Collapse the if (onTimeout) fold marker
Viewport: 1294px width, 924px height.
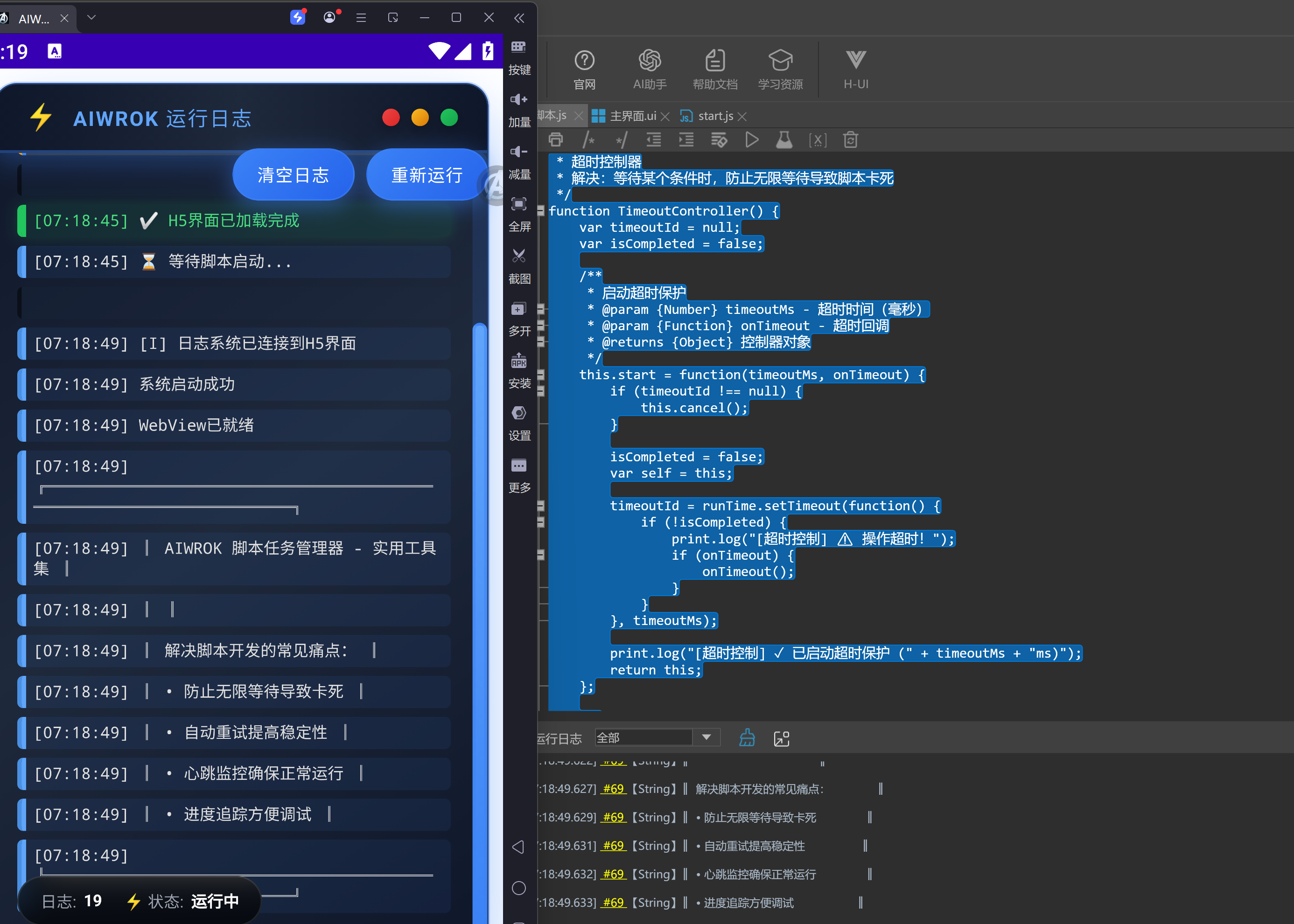[x=540, y=556]
